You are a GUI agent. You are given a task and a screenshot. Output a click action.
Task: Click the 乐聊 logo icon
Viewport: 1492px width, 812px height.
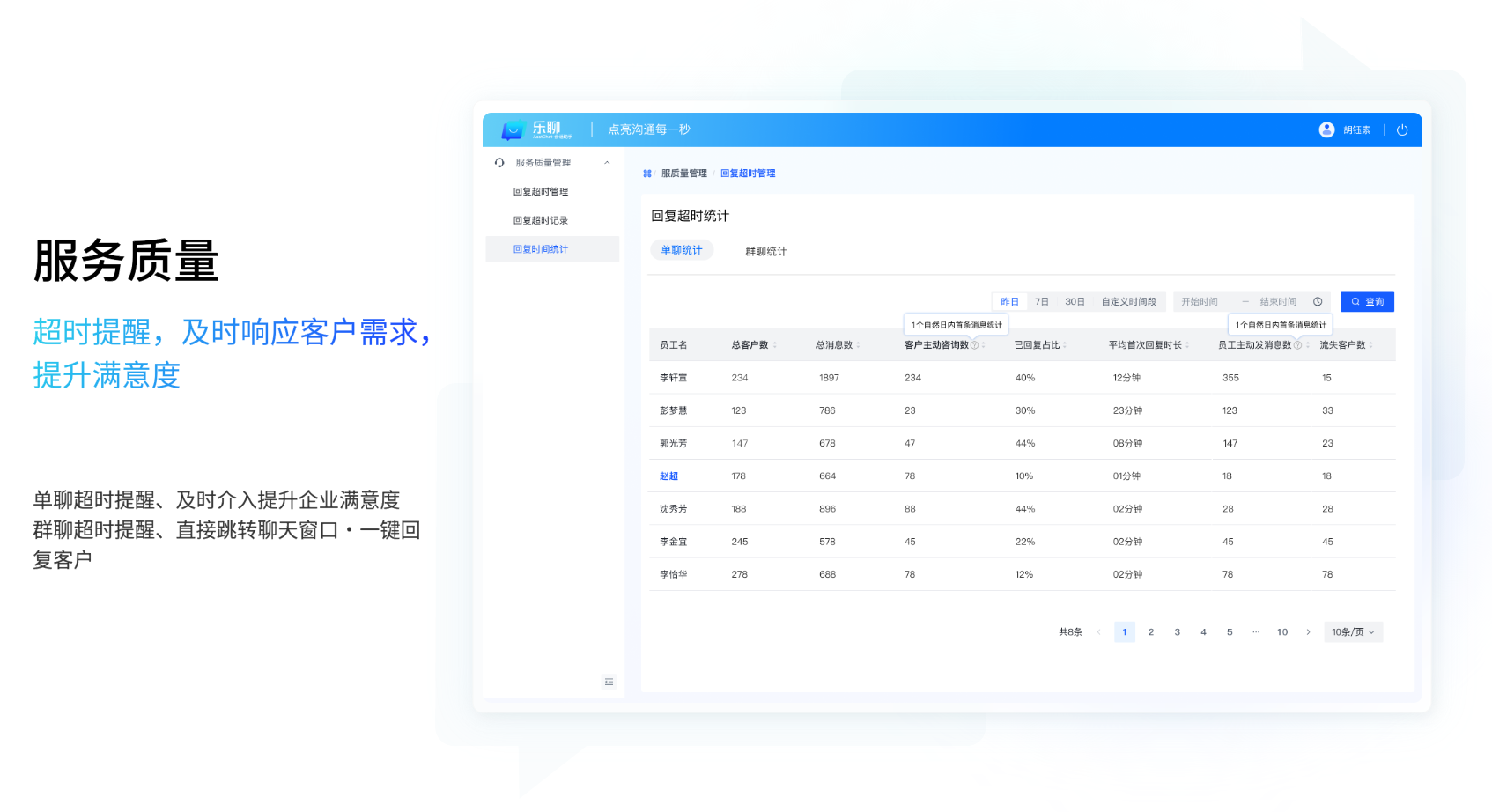[x=513, y=130]
